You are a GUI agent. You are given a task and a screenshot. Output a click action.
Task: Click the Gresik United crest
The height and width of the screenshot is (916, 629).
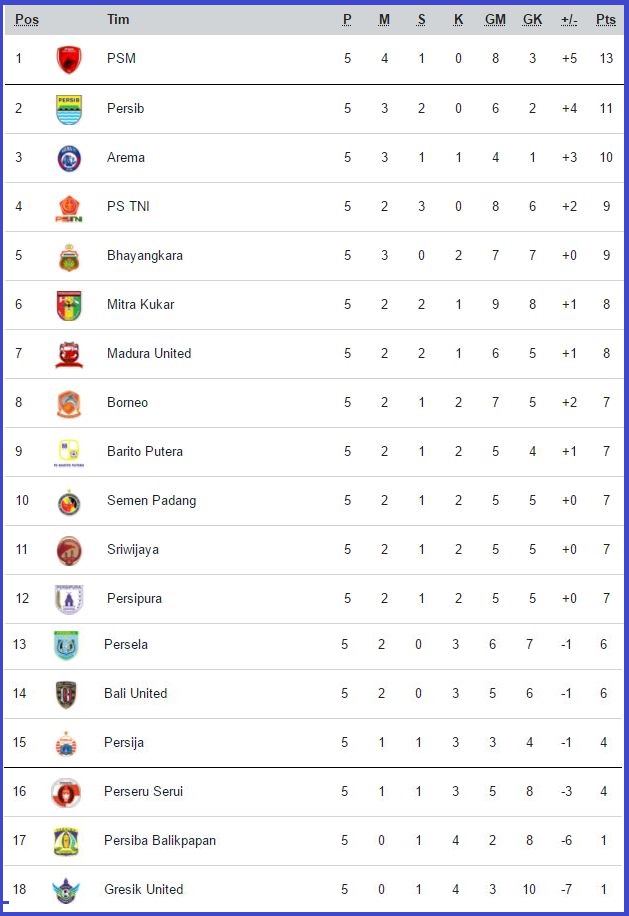point(66,890)
